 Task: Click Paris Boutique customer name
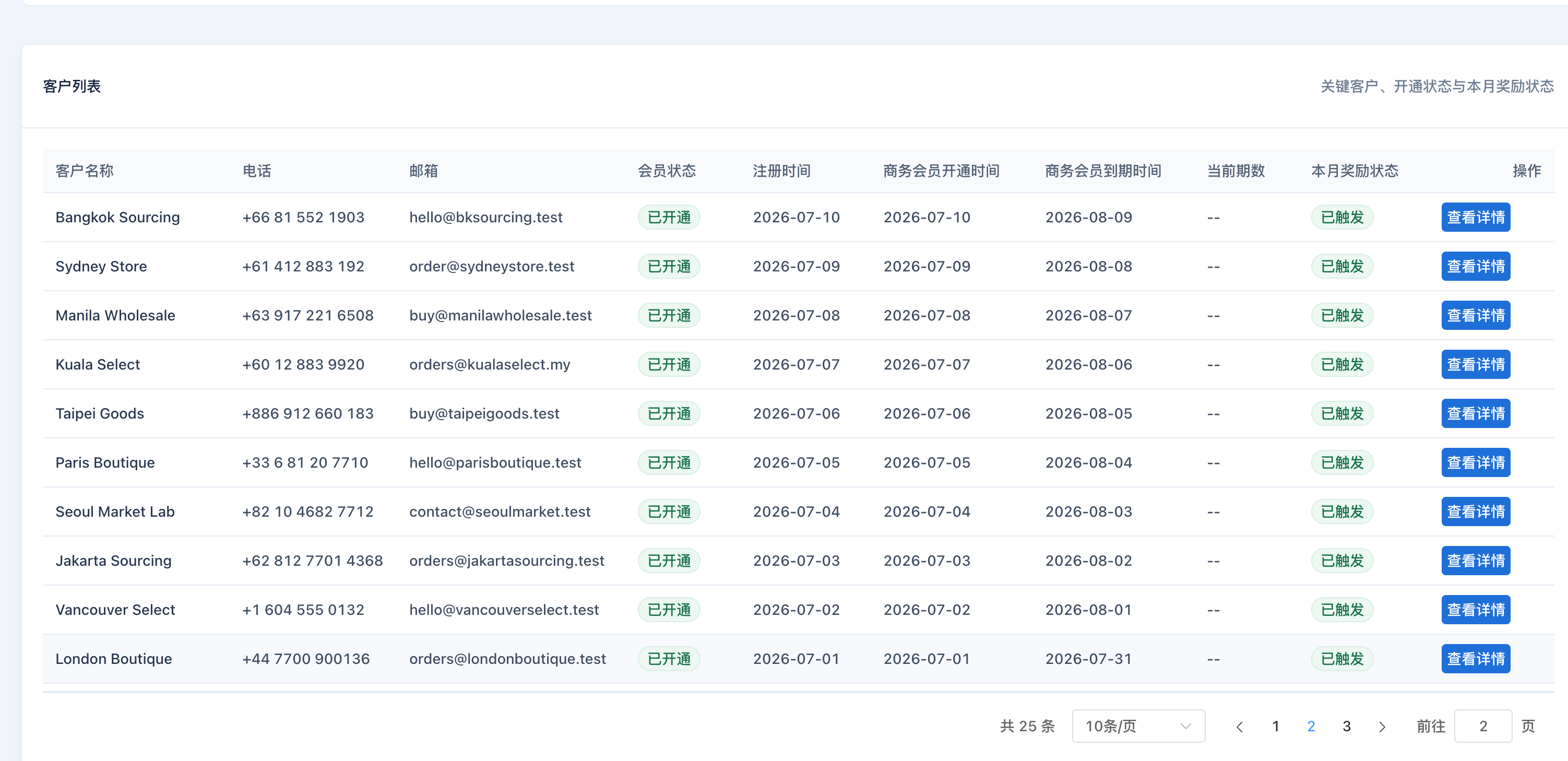coord(105,462)
